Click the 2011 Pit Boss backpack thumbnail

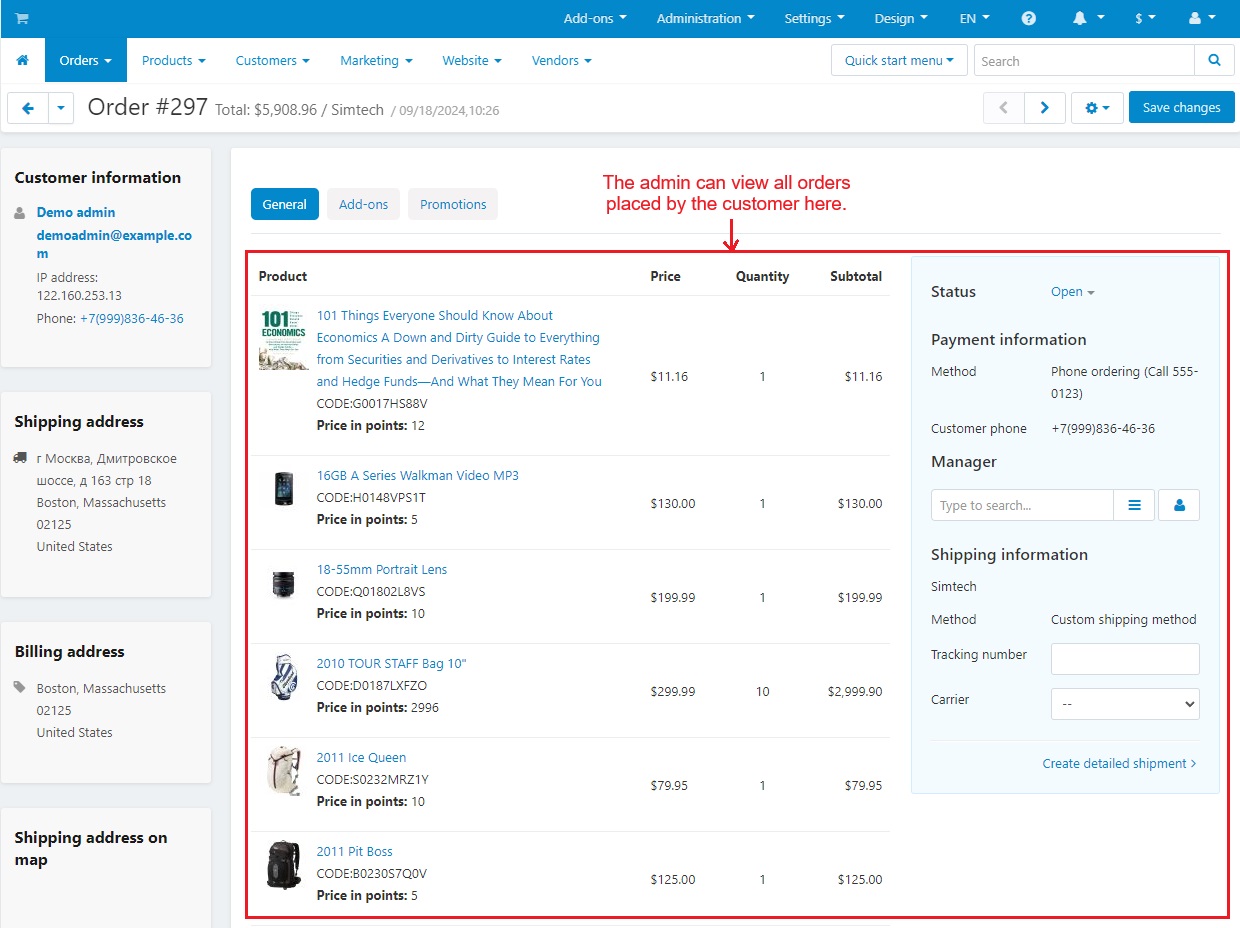(x=284, y=865)
